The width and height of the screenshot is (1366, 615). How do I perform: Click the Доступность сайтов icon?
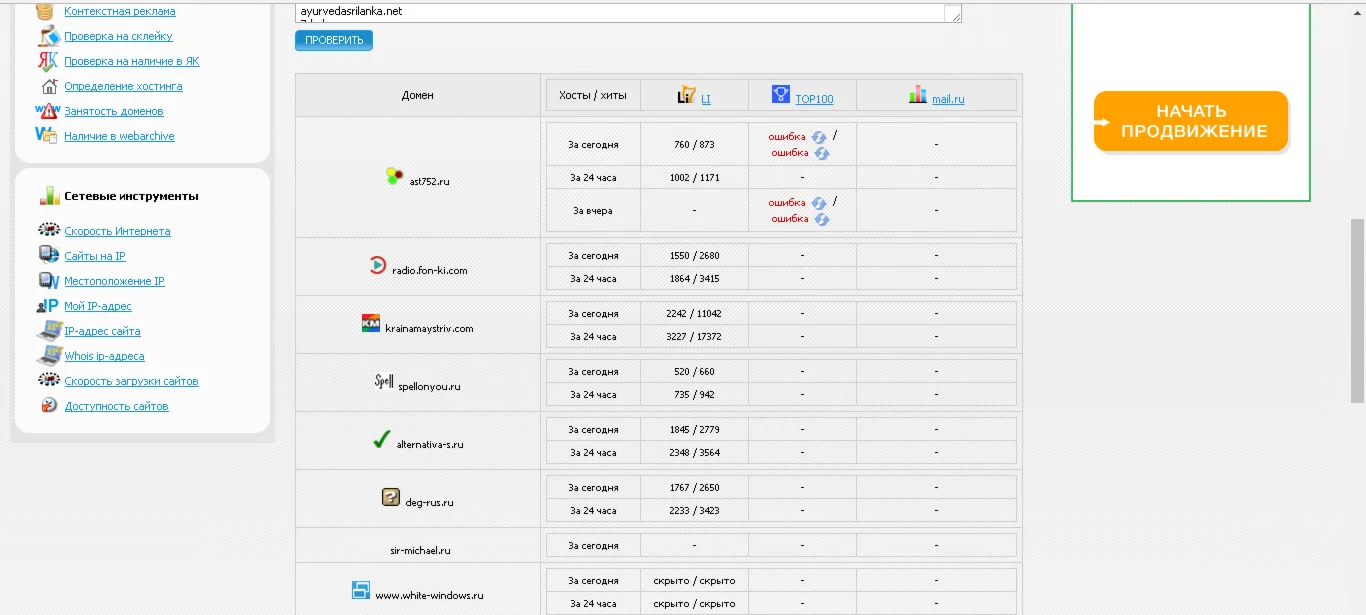point(49,405)
